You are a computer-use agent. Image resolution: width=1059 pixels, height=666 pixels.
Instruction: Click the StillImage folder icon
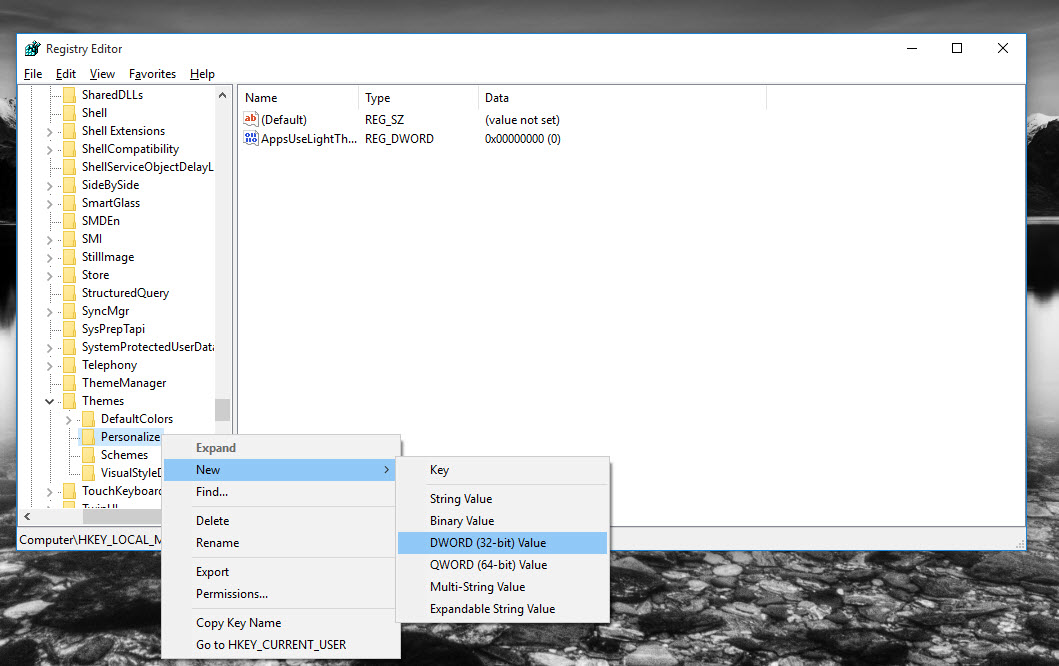(70, 257)
